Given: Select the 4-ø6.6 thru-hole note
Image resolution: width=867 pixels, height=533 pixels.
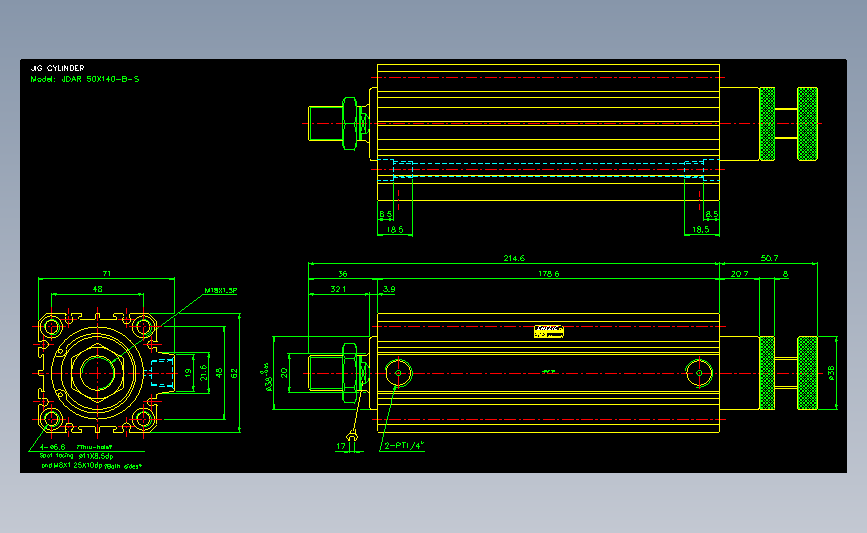Looking at the screenshot, I should click(76, 447).
